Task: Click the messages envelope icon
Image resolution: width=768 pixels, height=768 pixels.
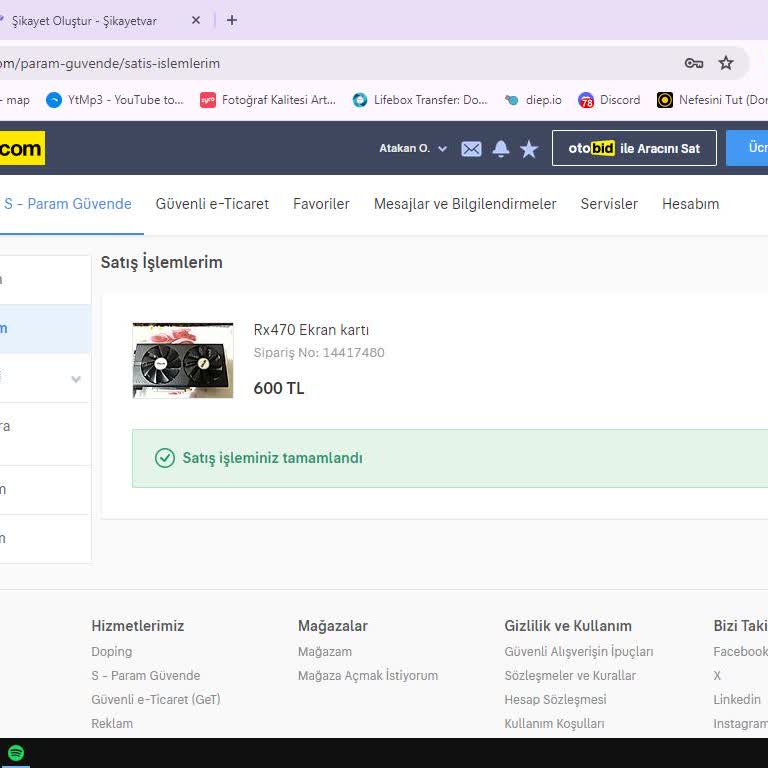Action: (471, 149)
